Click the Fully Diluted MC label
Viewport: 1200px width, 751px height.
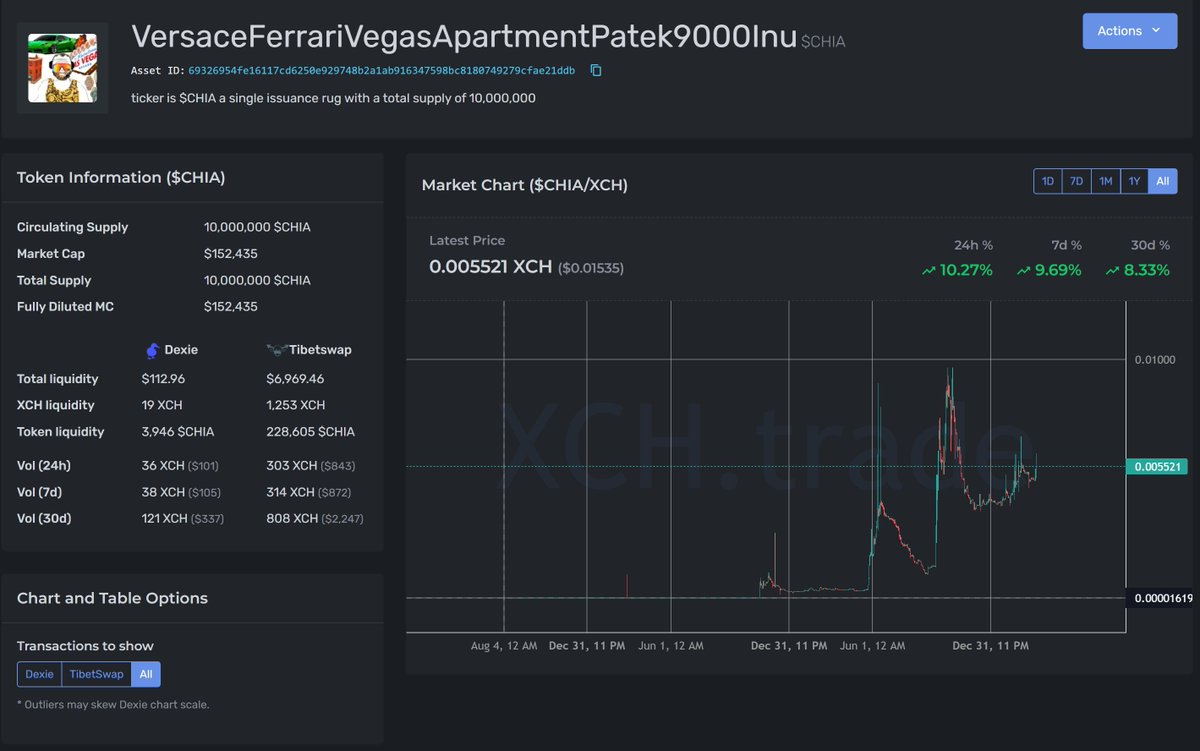pos(65,307)
